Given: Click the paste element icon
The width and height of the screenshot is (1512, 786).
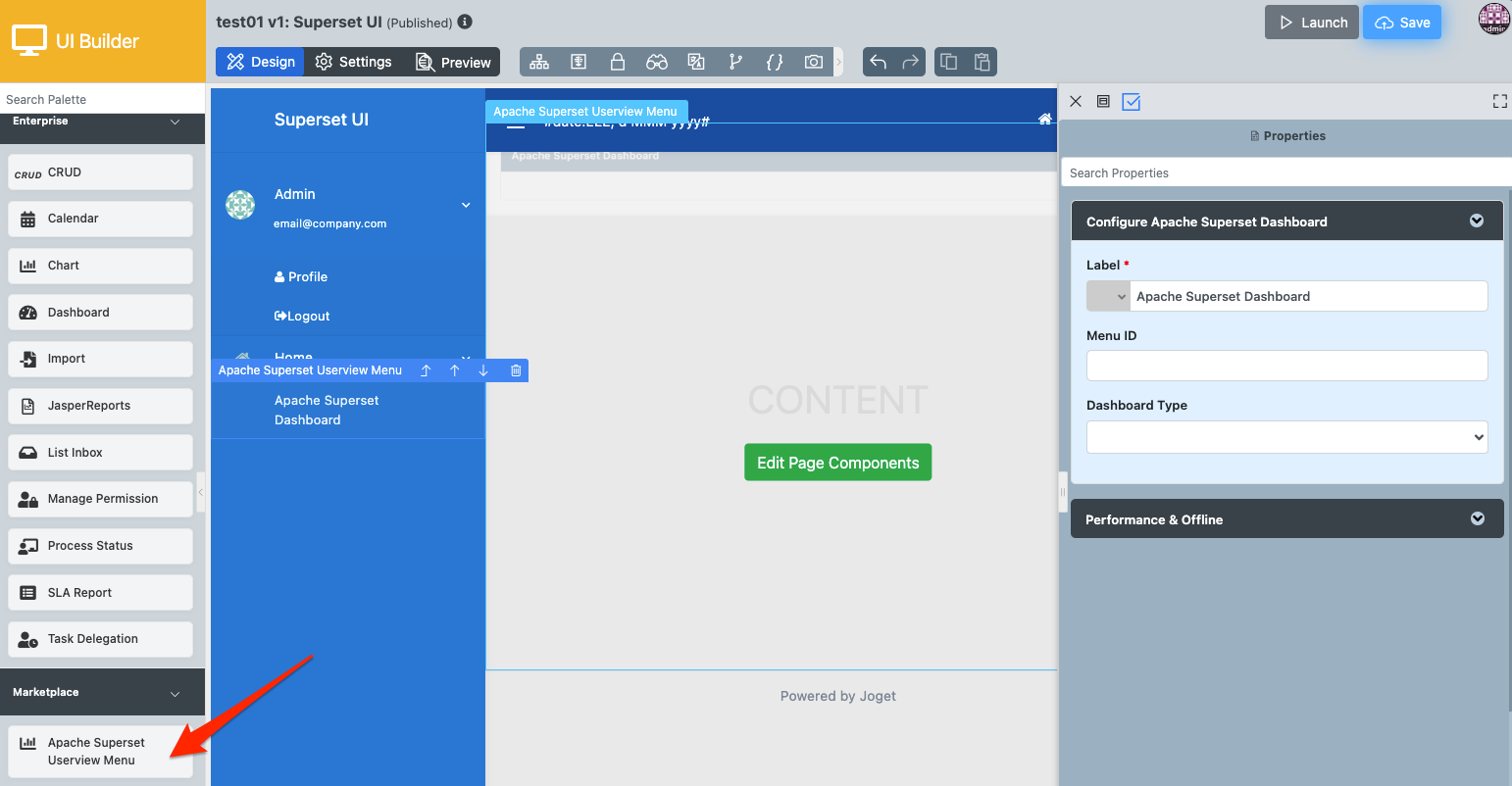Looking at the screenshot, I should click(982, 62).
